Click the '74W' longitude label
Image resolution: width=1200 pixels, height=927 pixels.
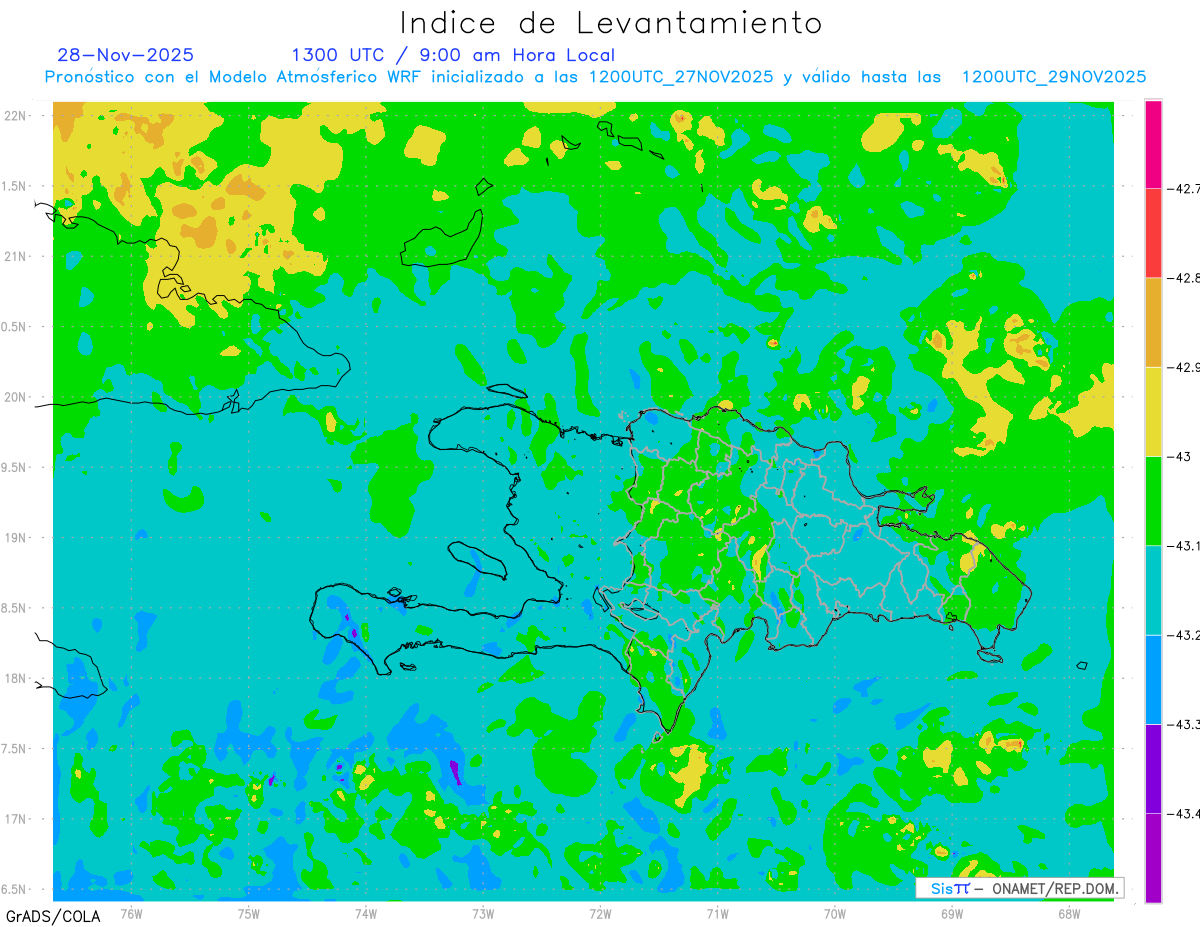point(366,914)
